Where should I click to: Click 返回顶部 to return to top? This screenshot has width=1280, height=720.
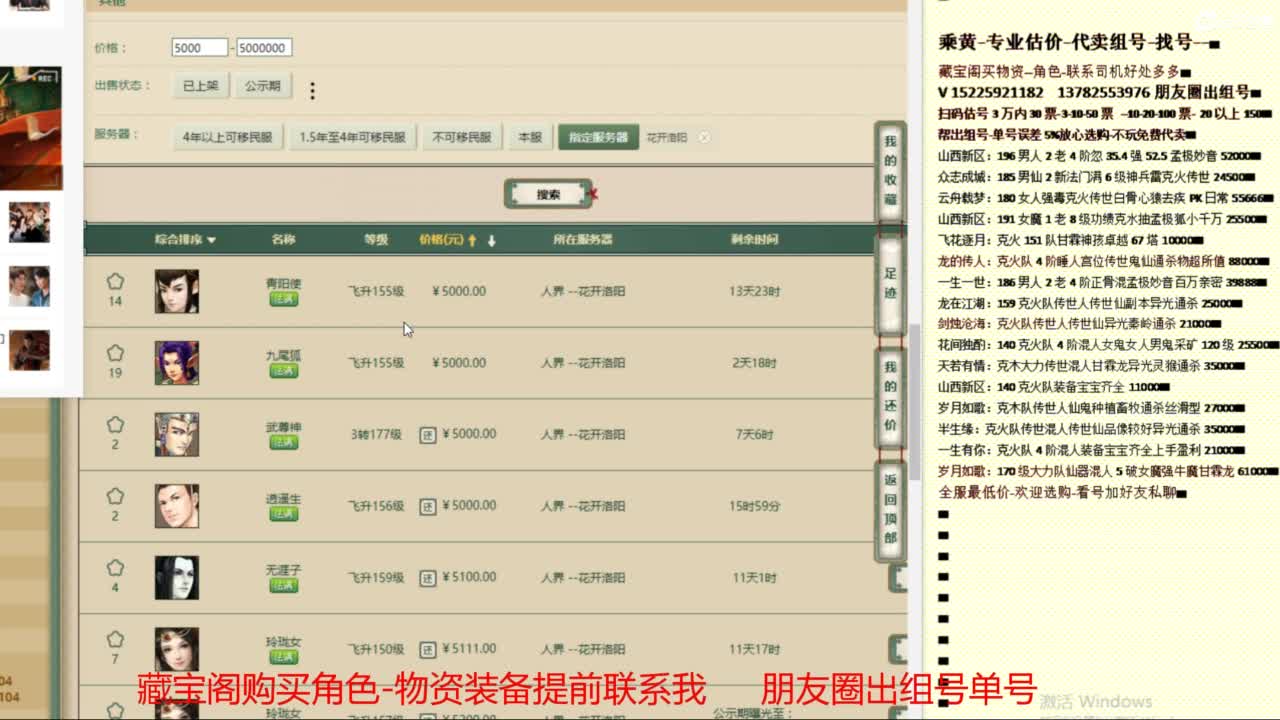890,511
